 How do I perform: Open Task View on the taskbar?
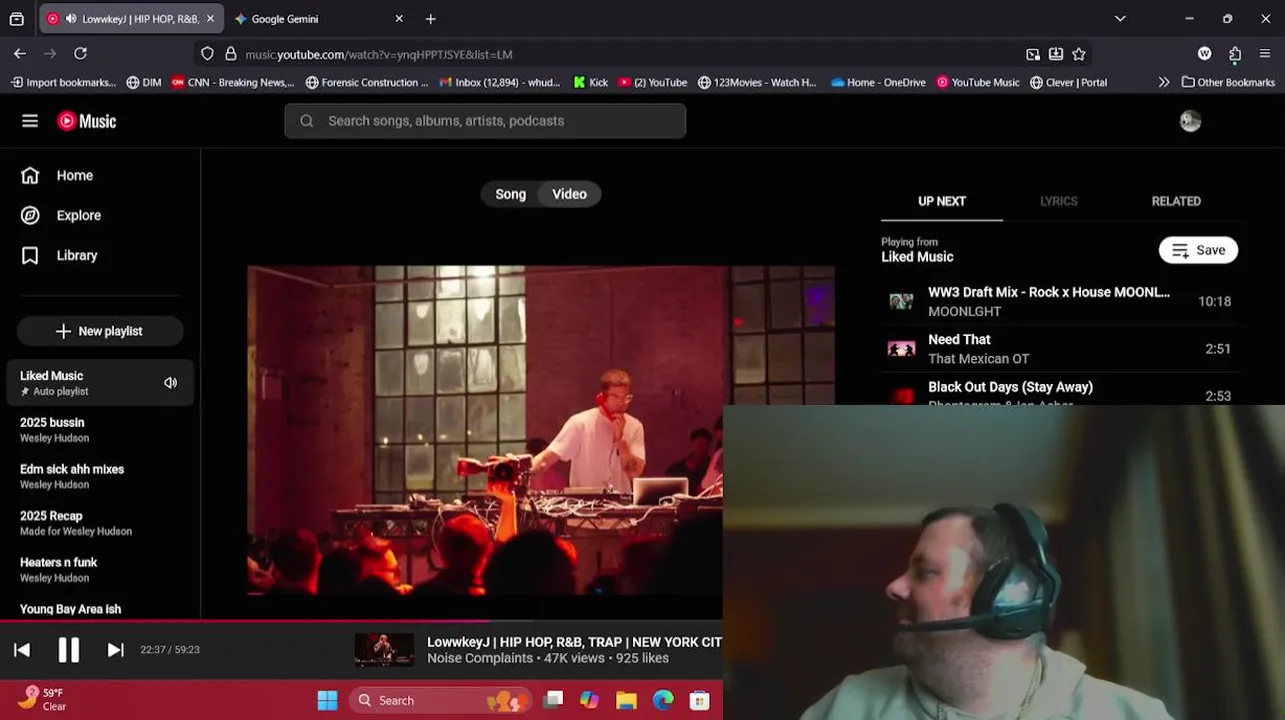(x=552, y=701)
